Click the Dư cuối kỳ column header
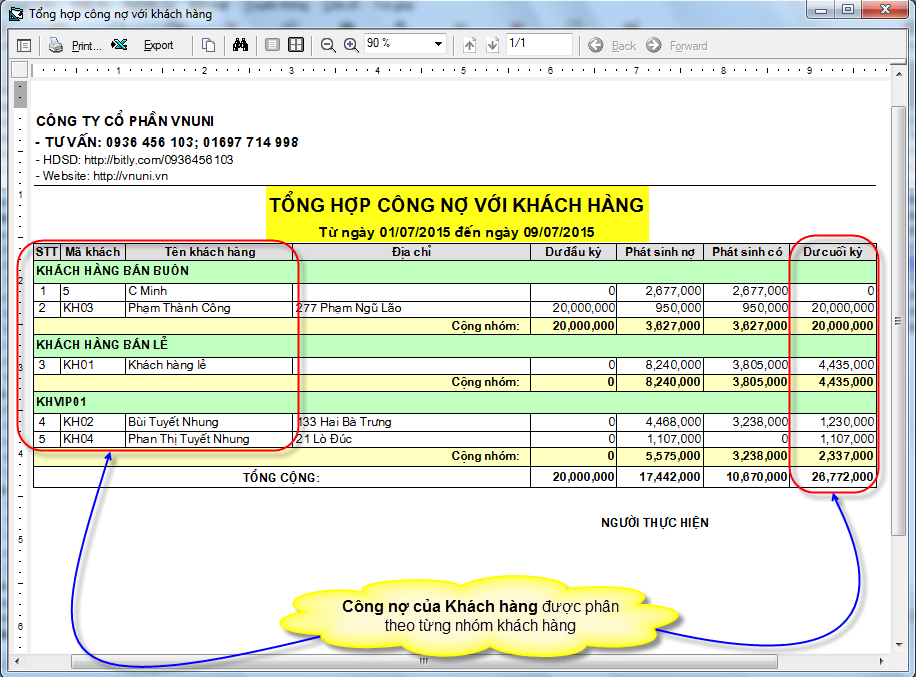 (833, 252)
